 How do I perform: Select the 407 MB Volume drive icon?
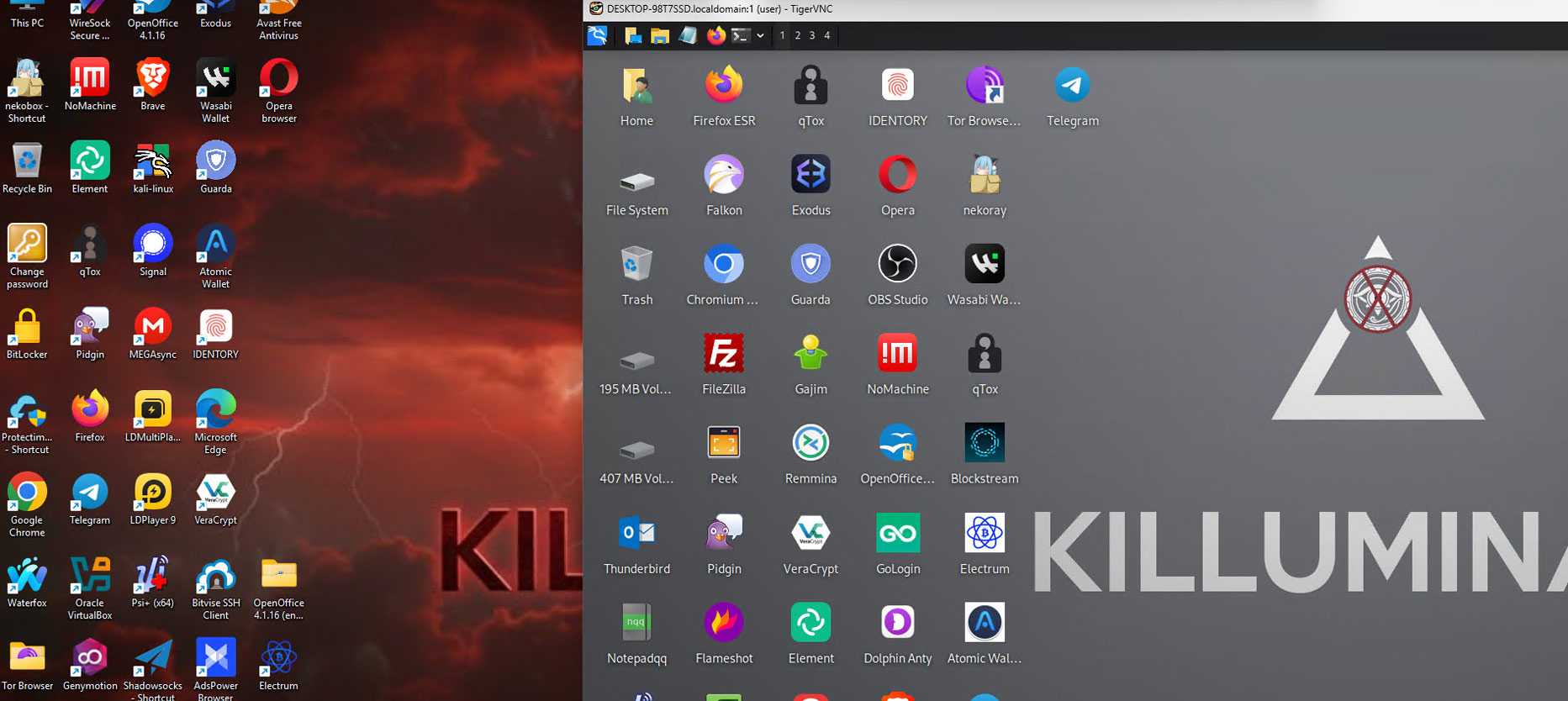(x=637, y=460)
